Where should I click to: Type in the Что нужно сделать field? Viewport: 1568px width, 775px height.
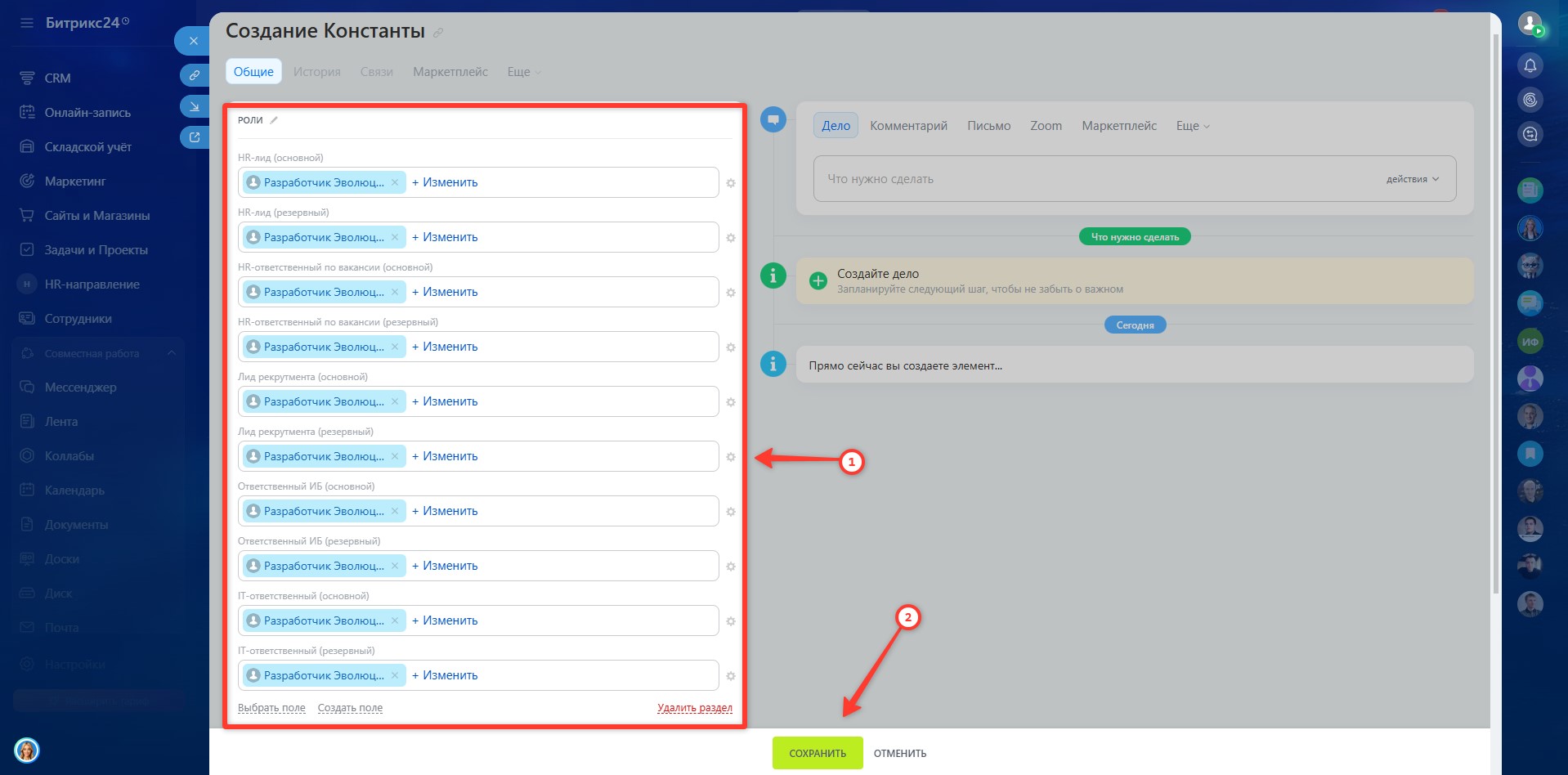click(1095, 179)
